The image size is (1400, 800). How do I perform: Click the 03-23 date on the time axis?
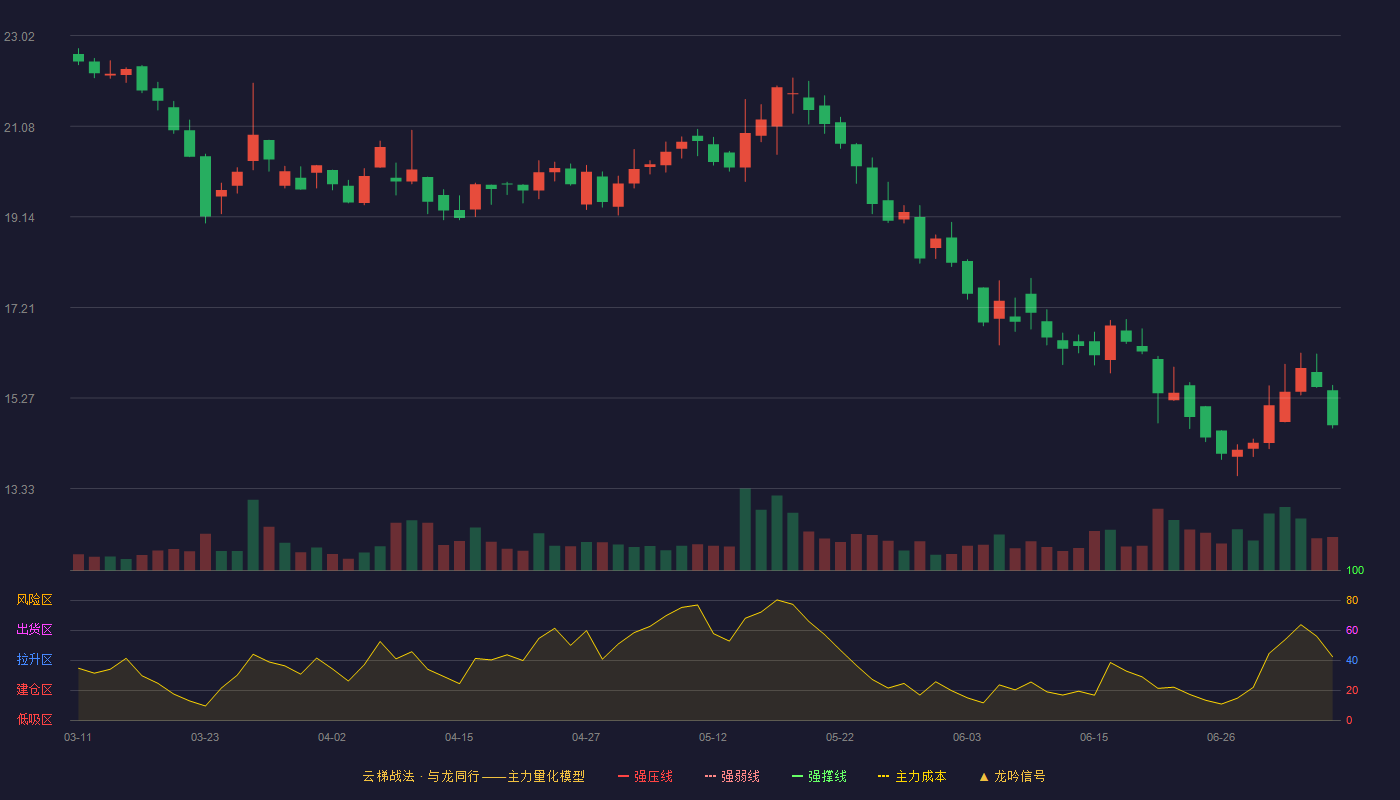pyautogui.click(x=205, y=737)
